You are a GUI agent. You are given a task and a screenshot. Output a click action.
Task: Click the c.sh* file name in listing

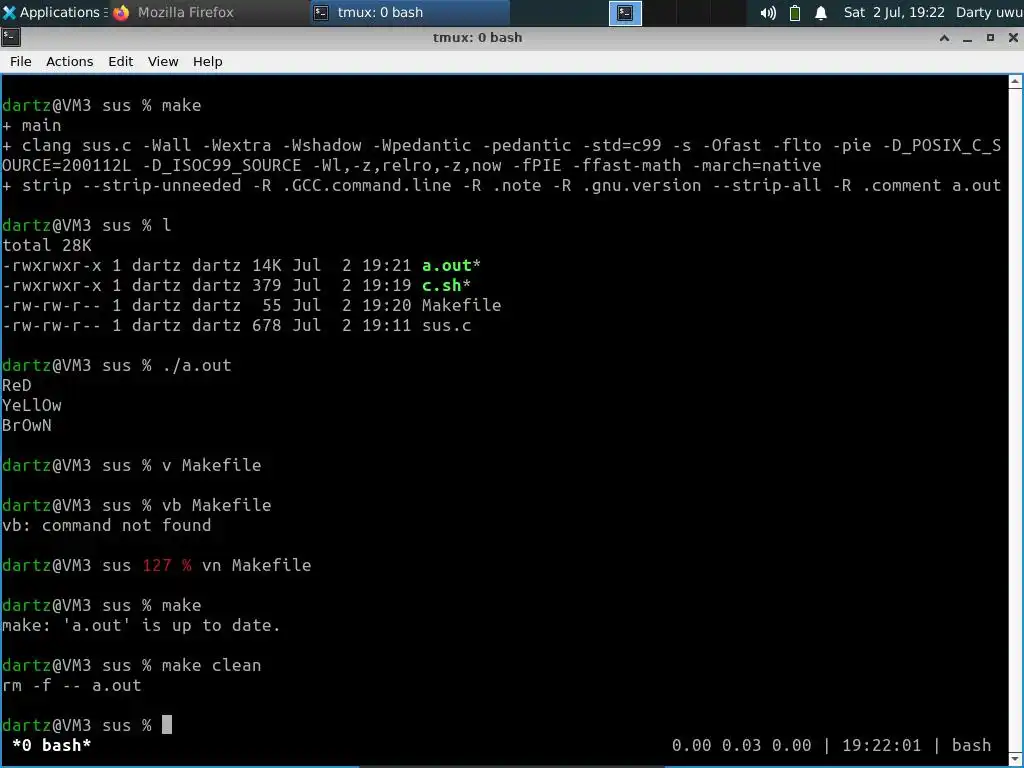click(446, 285)
